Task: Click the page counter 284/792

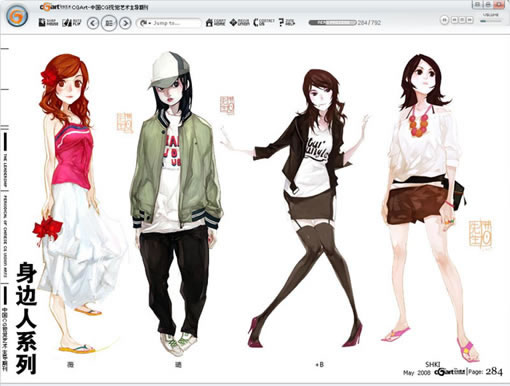Action: (x=369, y=23)
